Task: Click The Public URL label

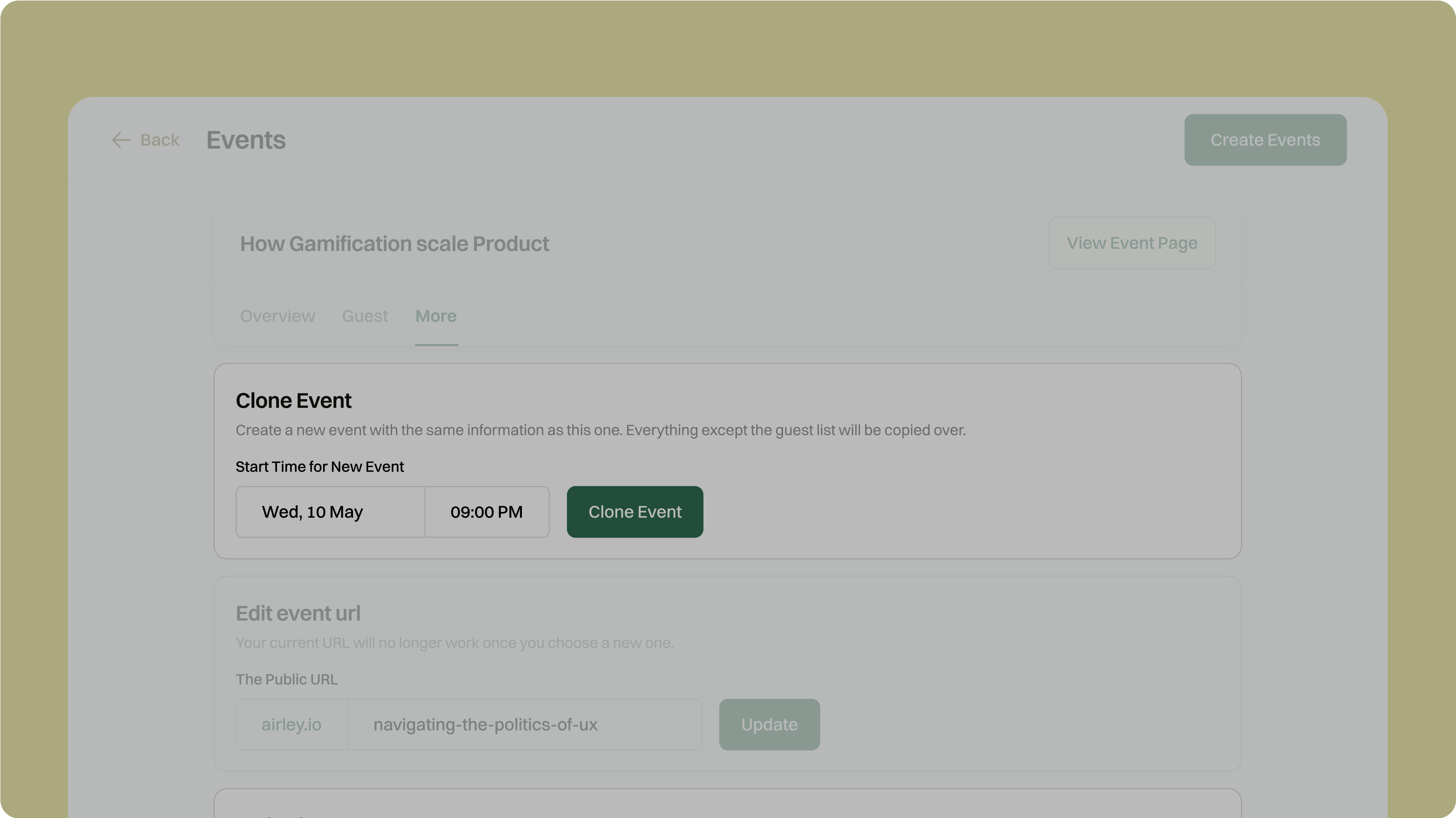Action: pyautogui.click(x=287, y=679)
